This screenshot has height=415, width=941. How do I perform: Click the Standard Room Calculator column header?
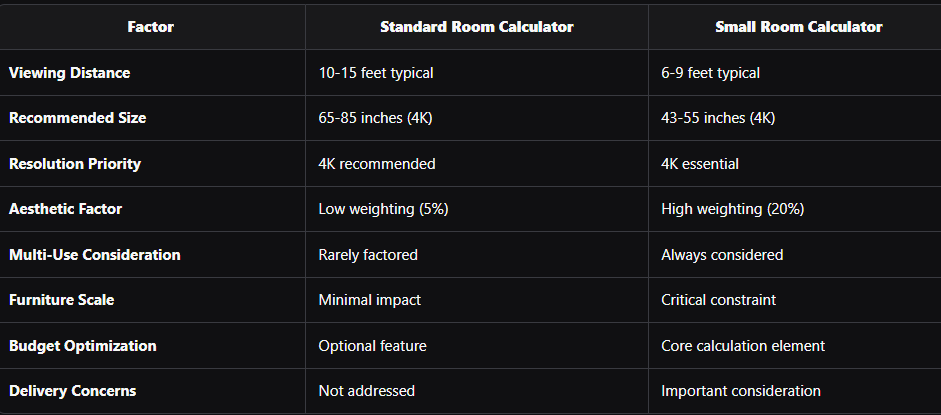476,27
